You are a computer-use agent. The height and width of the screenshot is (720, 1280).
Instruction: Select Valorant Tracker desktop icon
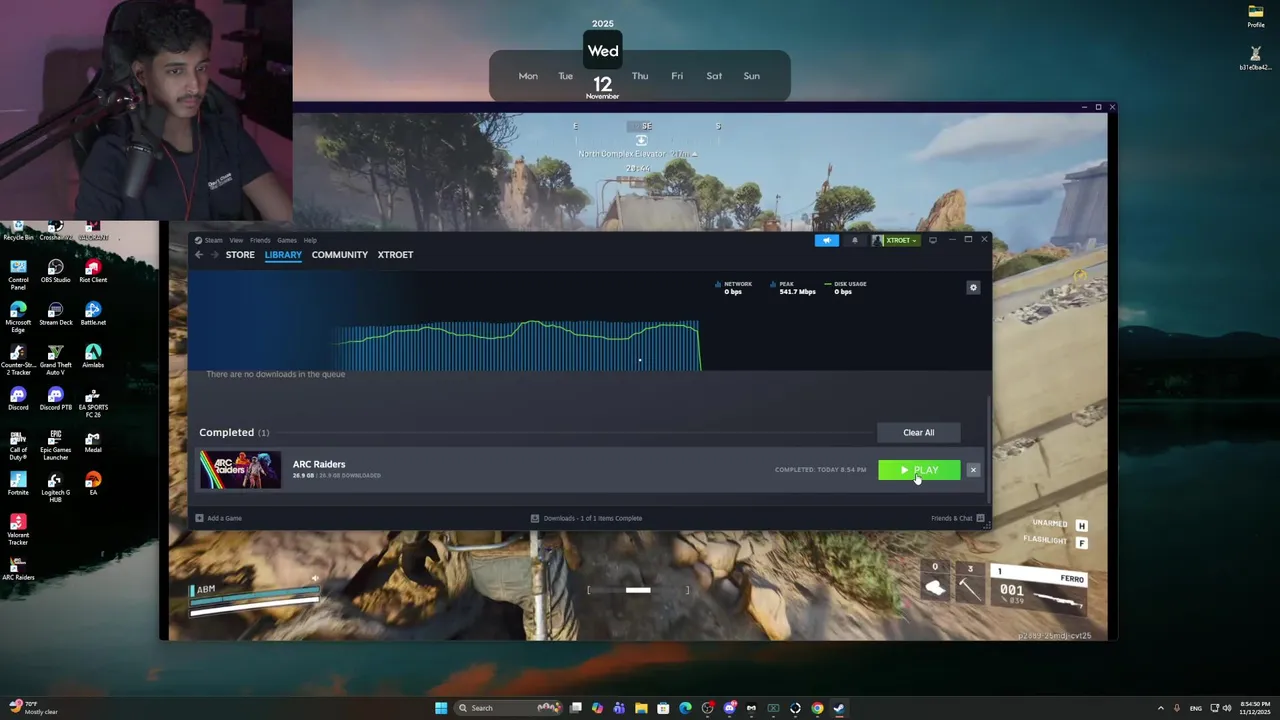pyautogui.click(x=18, y=530)
